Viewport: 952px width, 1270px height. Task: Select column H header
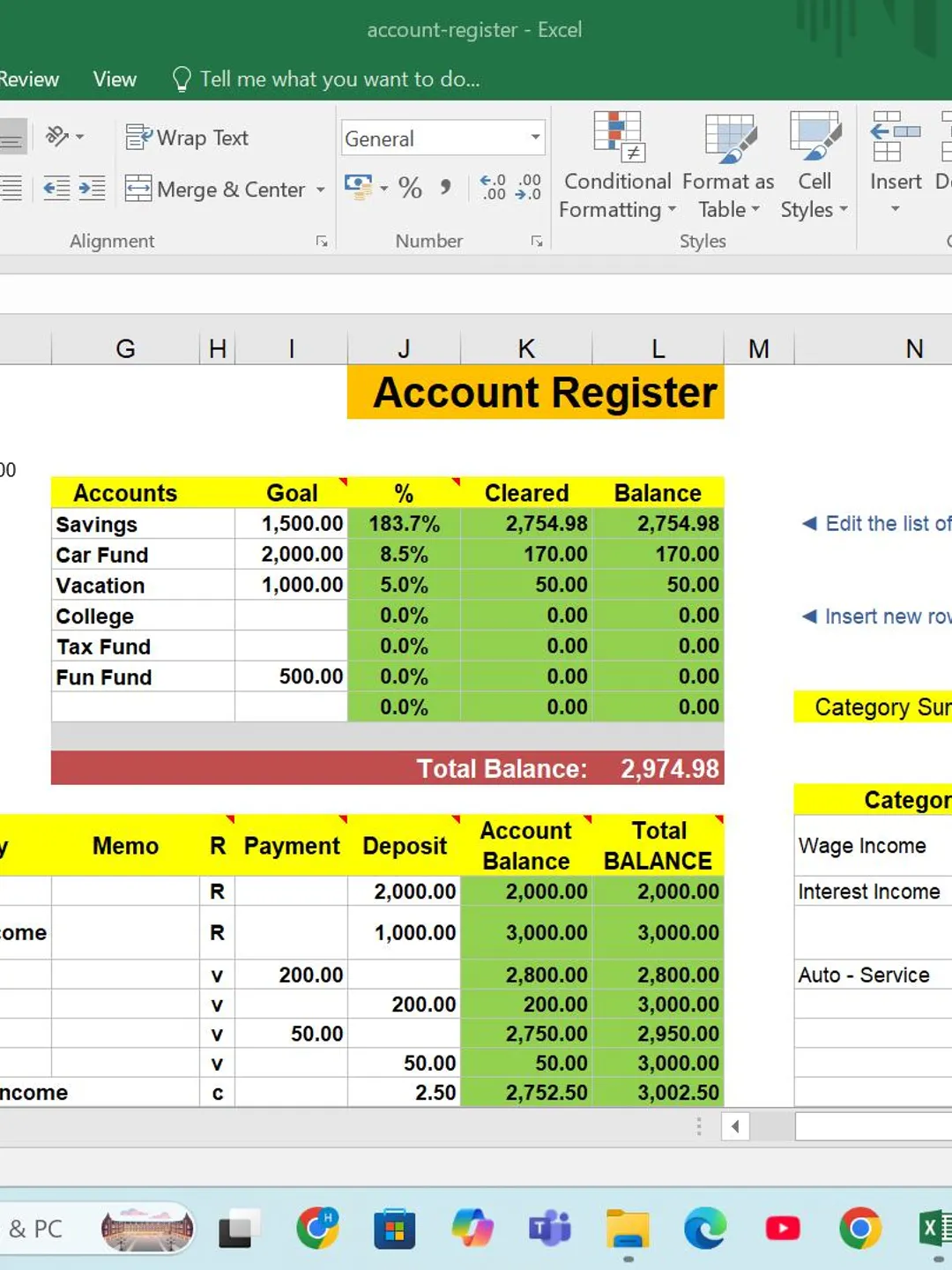click(x=217, y=349)
